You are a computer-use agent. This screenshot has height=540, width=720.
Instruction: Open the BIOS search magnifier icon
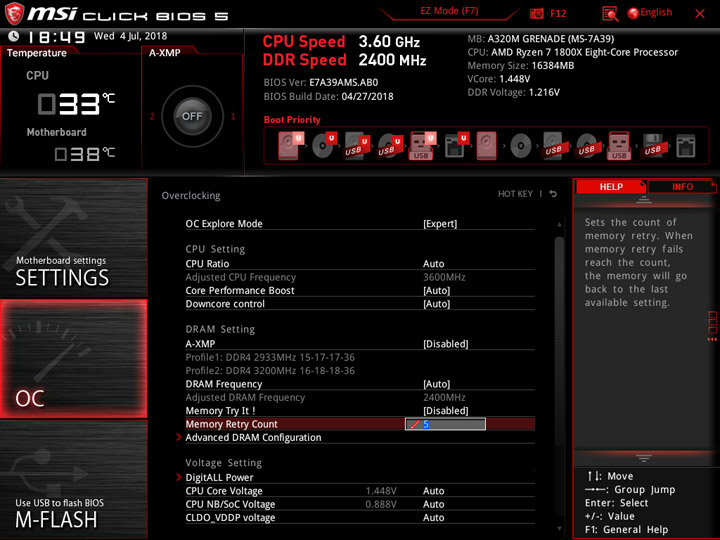[x=610, y=14]
